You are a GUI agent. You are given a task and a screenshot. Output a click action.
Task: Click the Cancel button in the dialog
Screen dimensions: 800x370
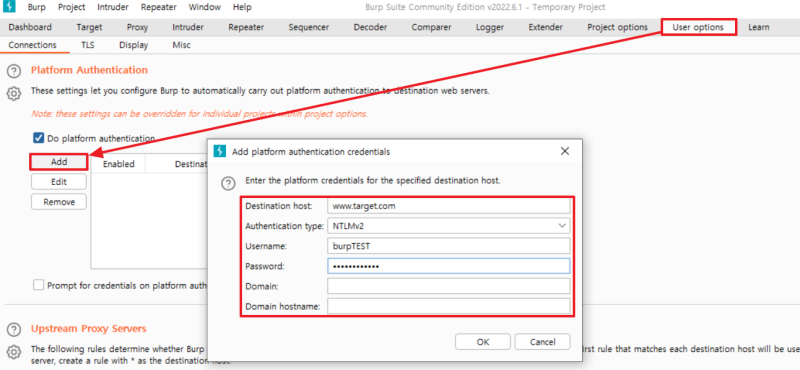coord(542,342)
